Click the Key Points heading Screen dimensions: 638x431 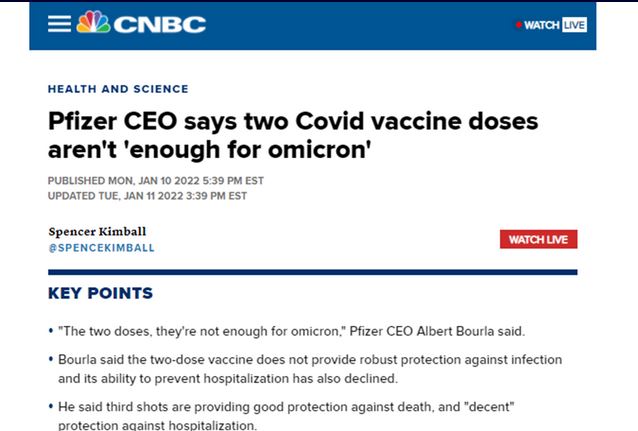(100, 293)
